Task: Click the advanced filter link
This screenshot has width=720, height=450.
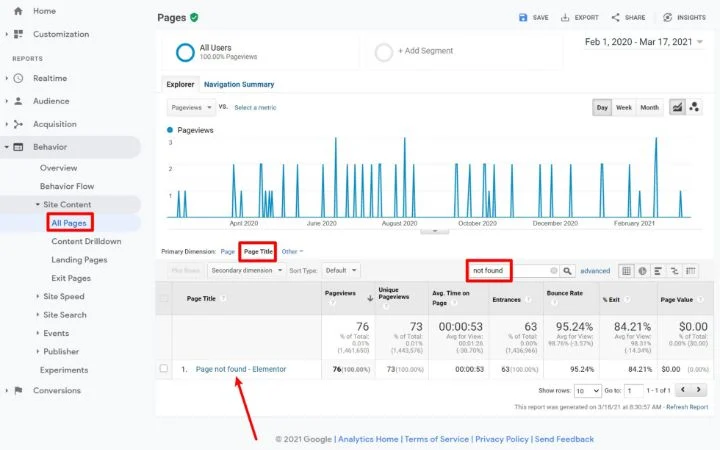Action: click(x=595, y=271)
